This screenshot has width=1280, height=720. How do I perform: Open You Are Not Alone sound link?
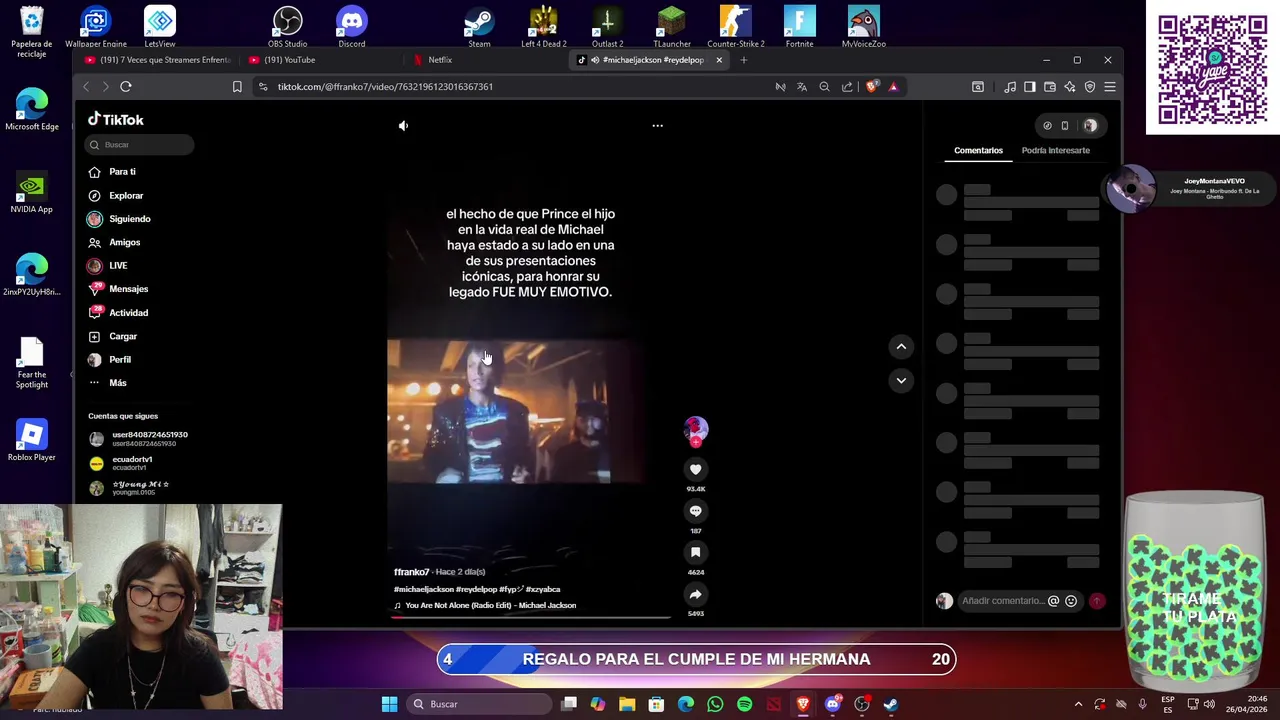pyautogui.click(x=490, y=606)
